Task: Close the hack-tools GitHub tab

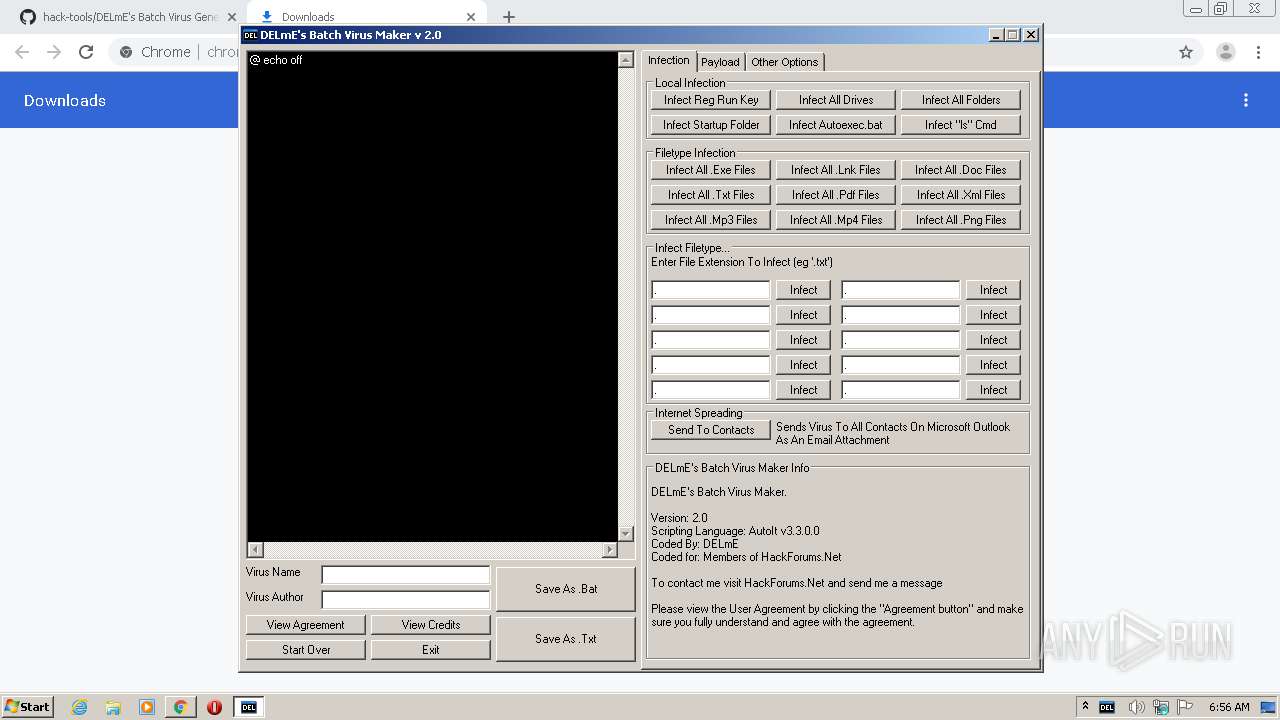Action: click(231, 17)
